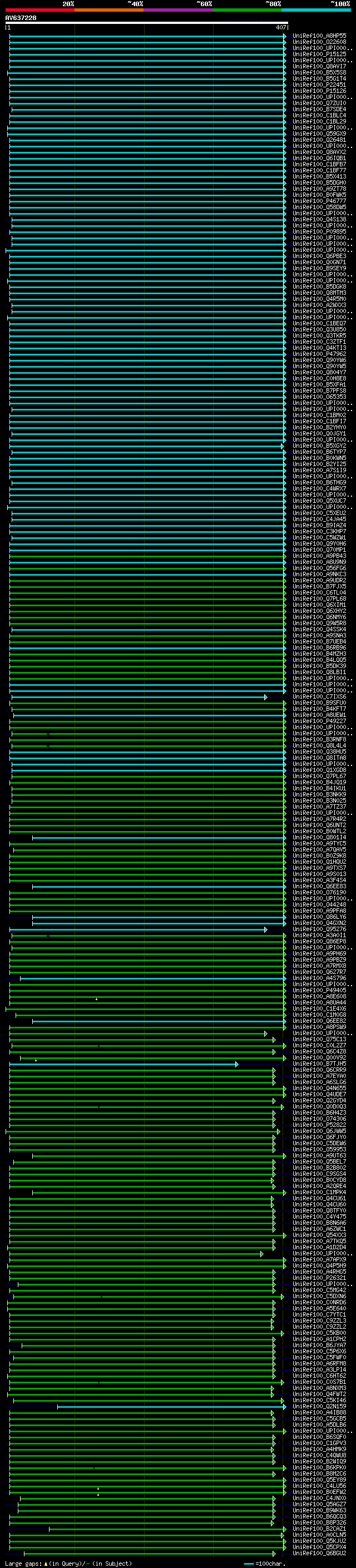Select hit UniRef100_A9ZT78
The height and width of the screenshot is (1568, 356).
[319, 189]
